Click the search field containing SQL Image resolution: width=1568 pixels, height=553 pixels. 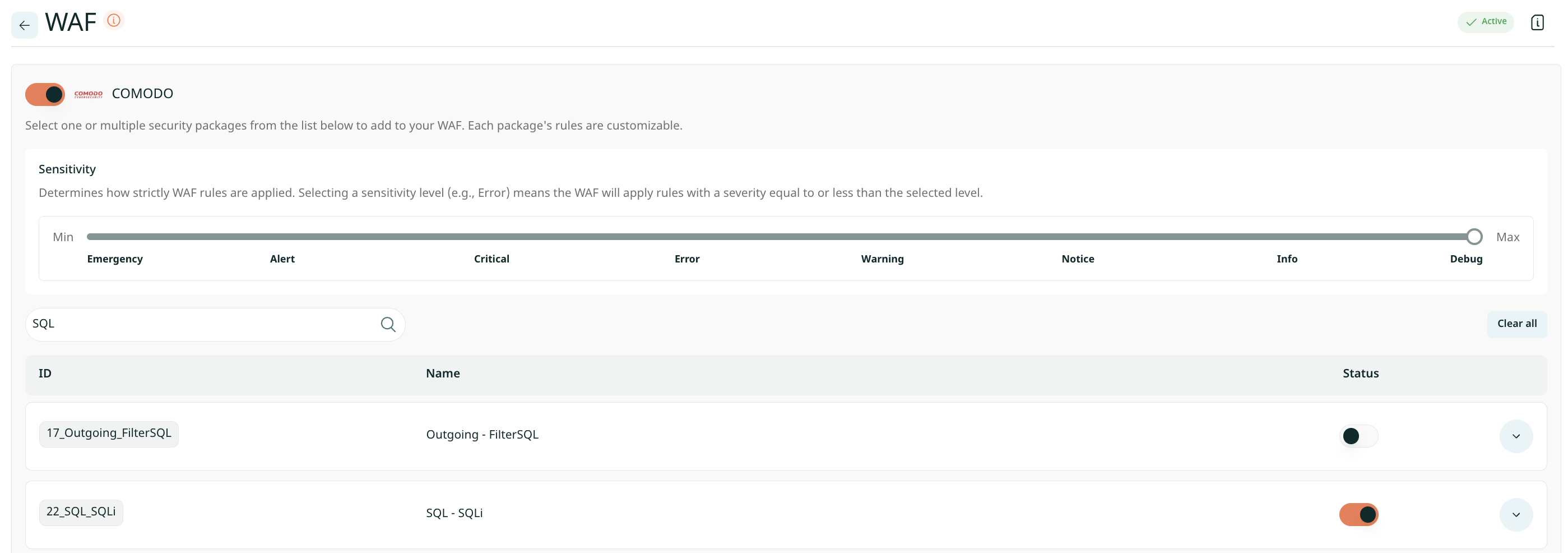pyautogui.click(x=215, y=324)
